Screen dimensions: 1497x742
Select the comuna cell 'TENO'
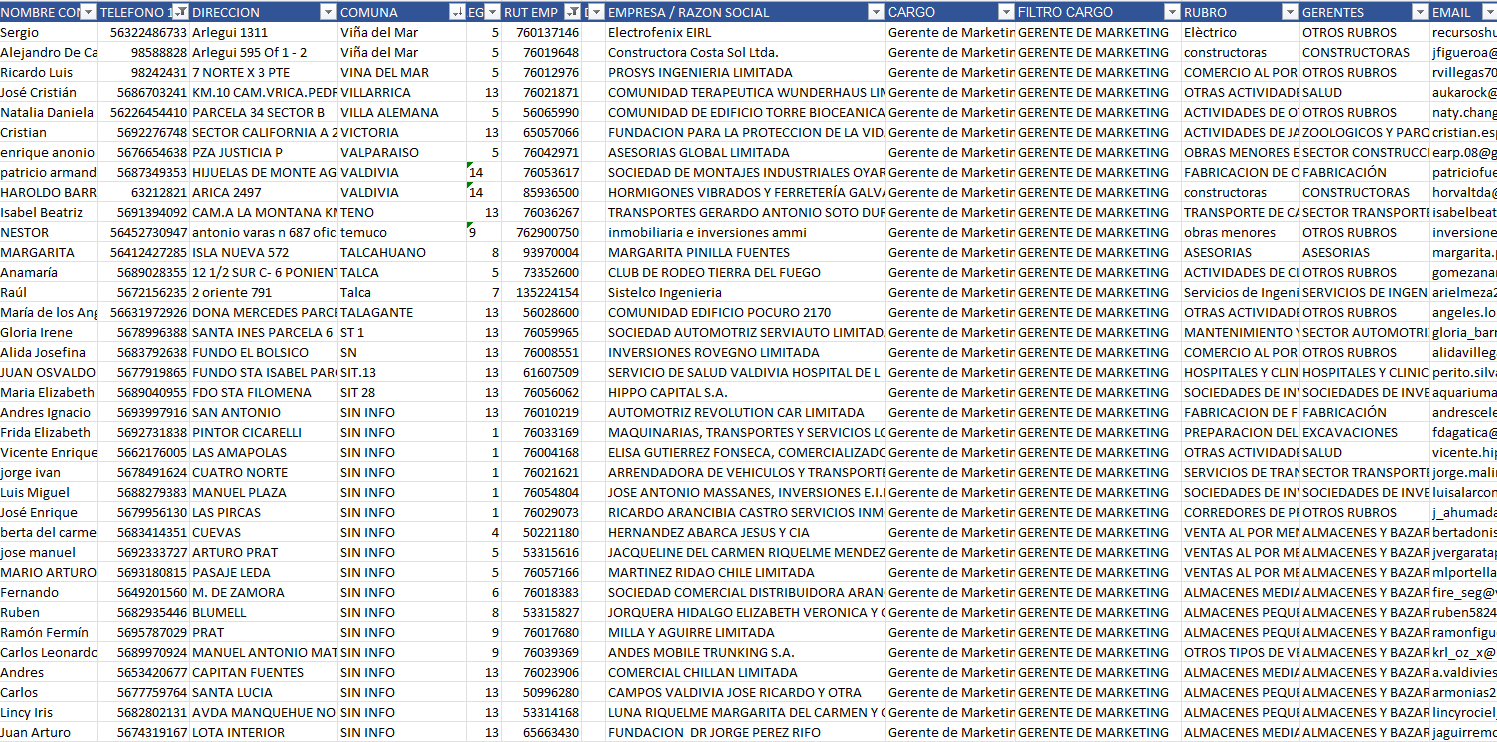pyautogui.click(x=402, y=212)
